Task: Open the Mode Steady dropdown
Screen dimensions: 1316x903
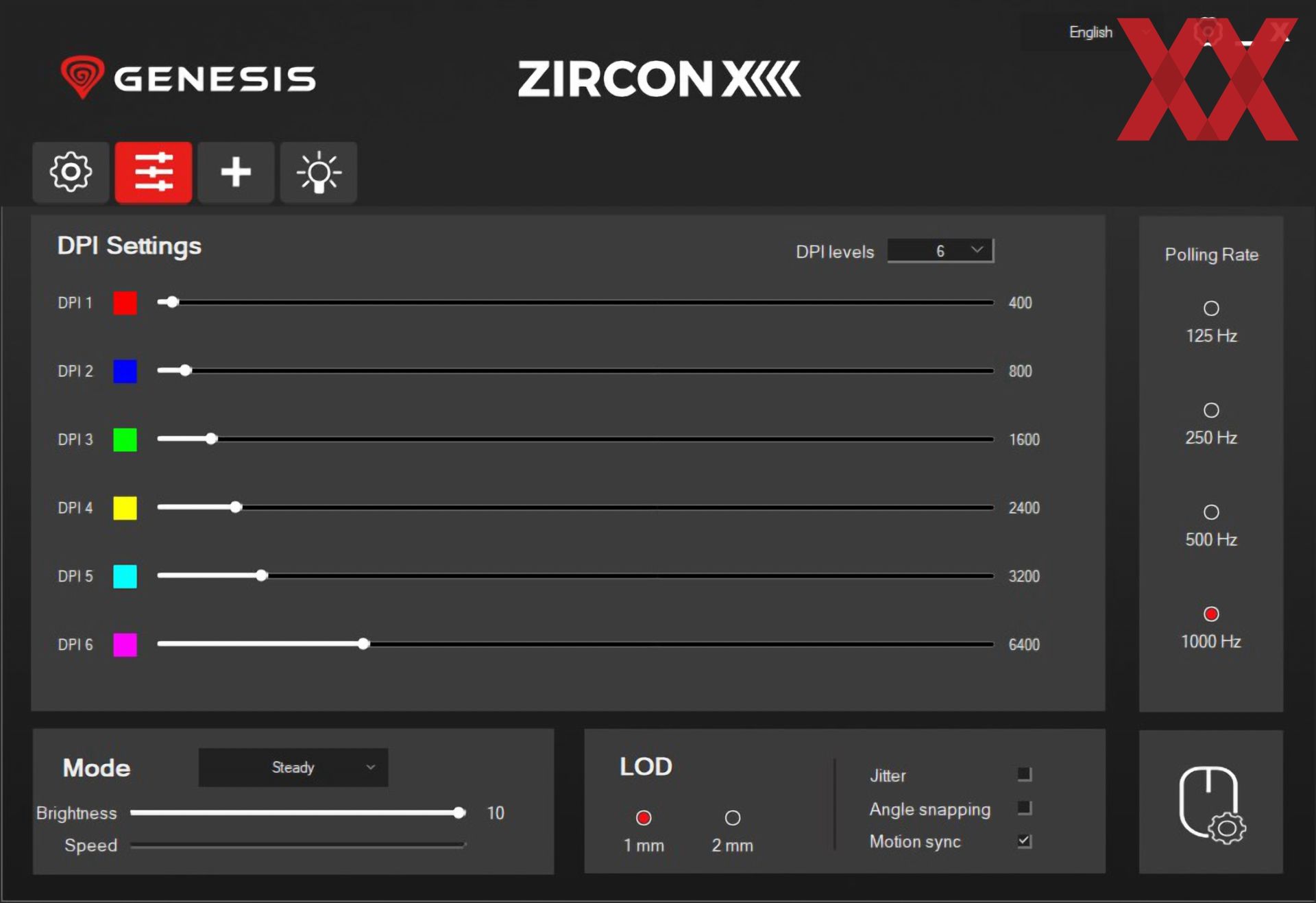Action: (293, 767)
